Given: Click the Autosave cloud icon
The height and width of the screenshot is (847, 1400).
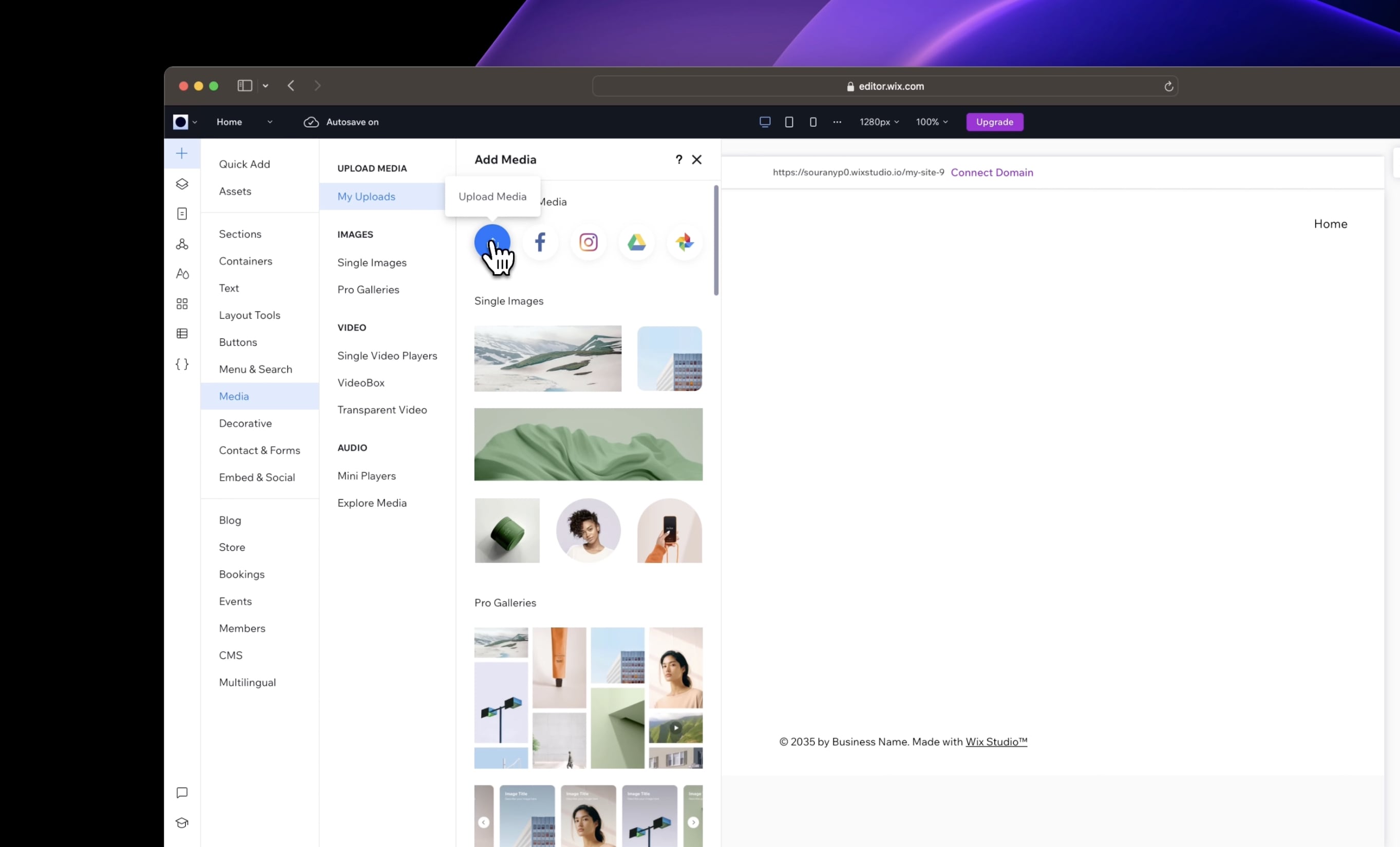Looking at the screenshot, I should 311,122.
